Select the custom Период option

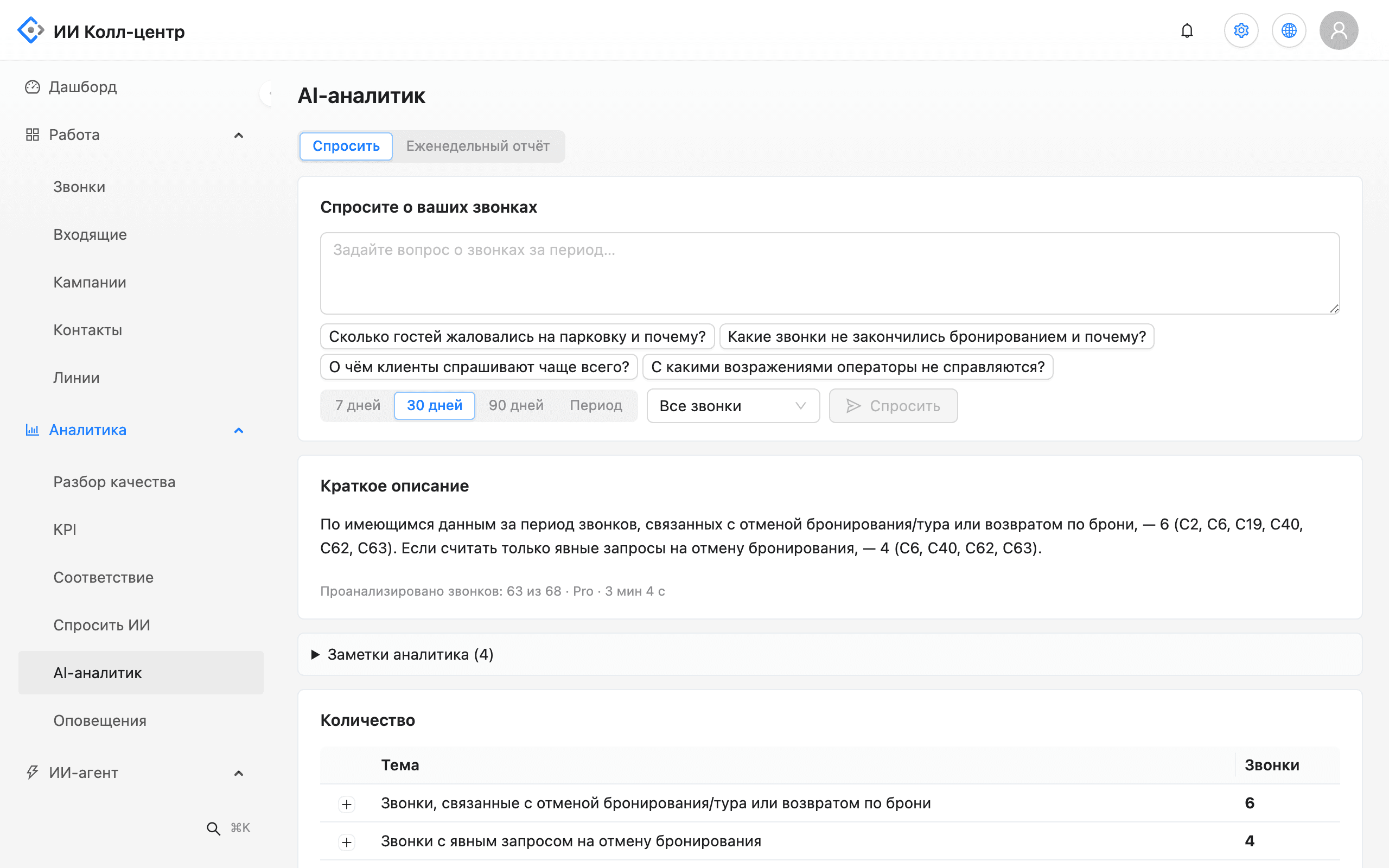tap(596, 405)
